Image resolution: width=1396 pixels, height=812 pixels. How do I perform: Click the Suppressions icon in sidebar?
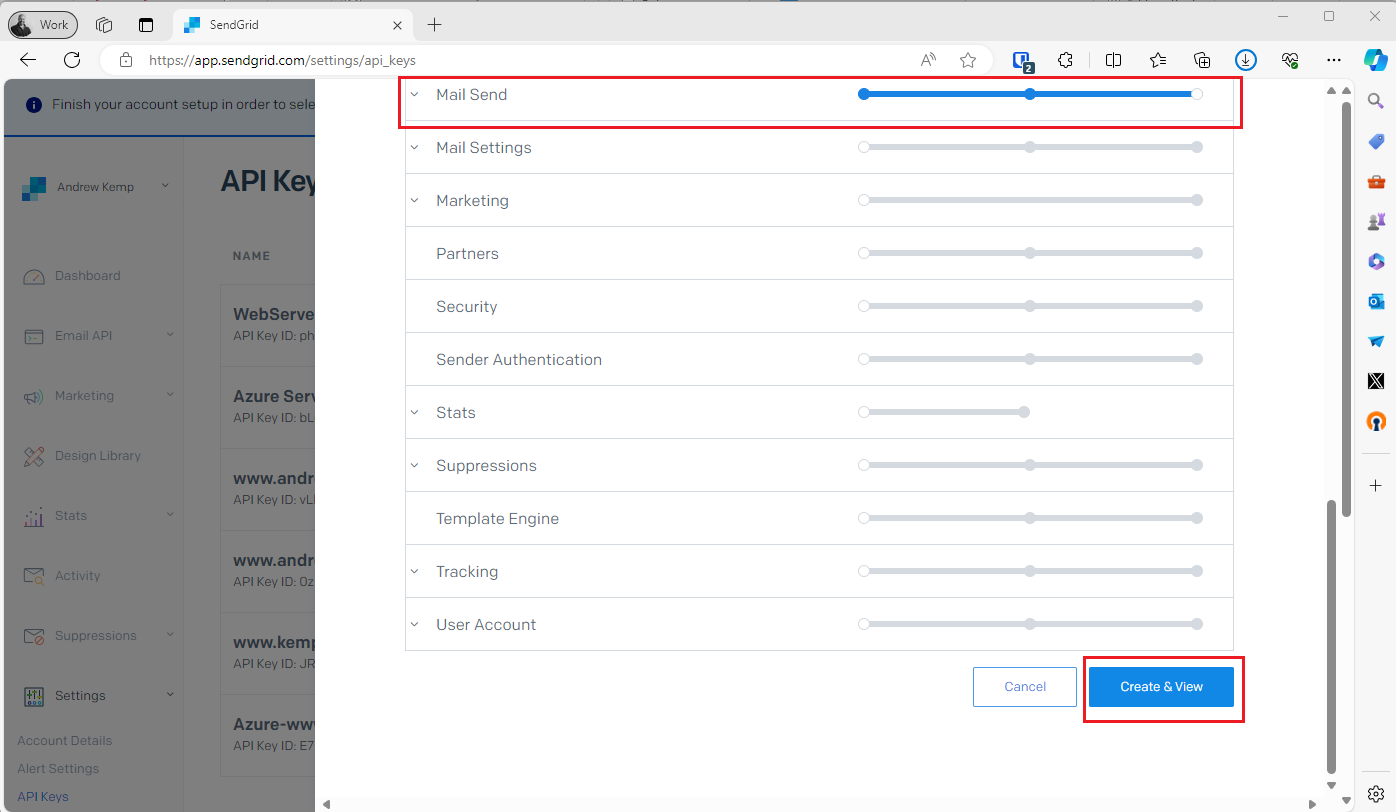pos(33,635)
